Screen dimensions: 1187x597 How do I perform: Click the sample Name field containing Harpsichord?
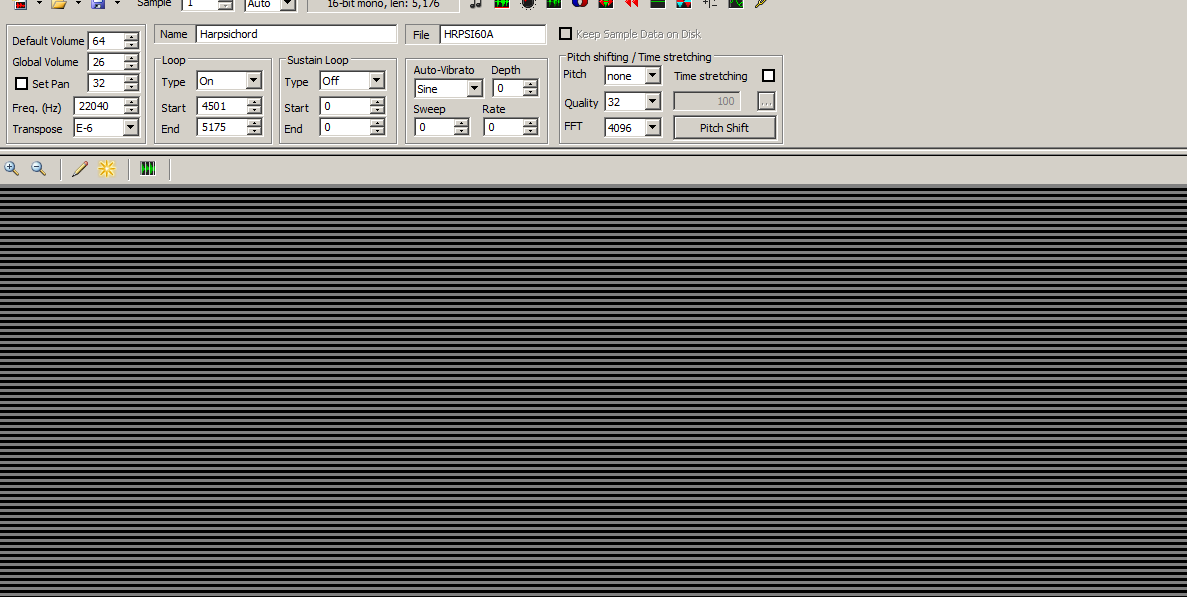pyautogui.click(x=296, y=34)
